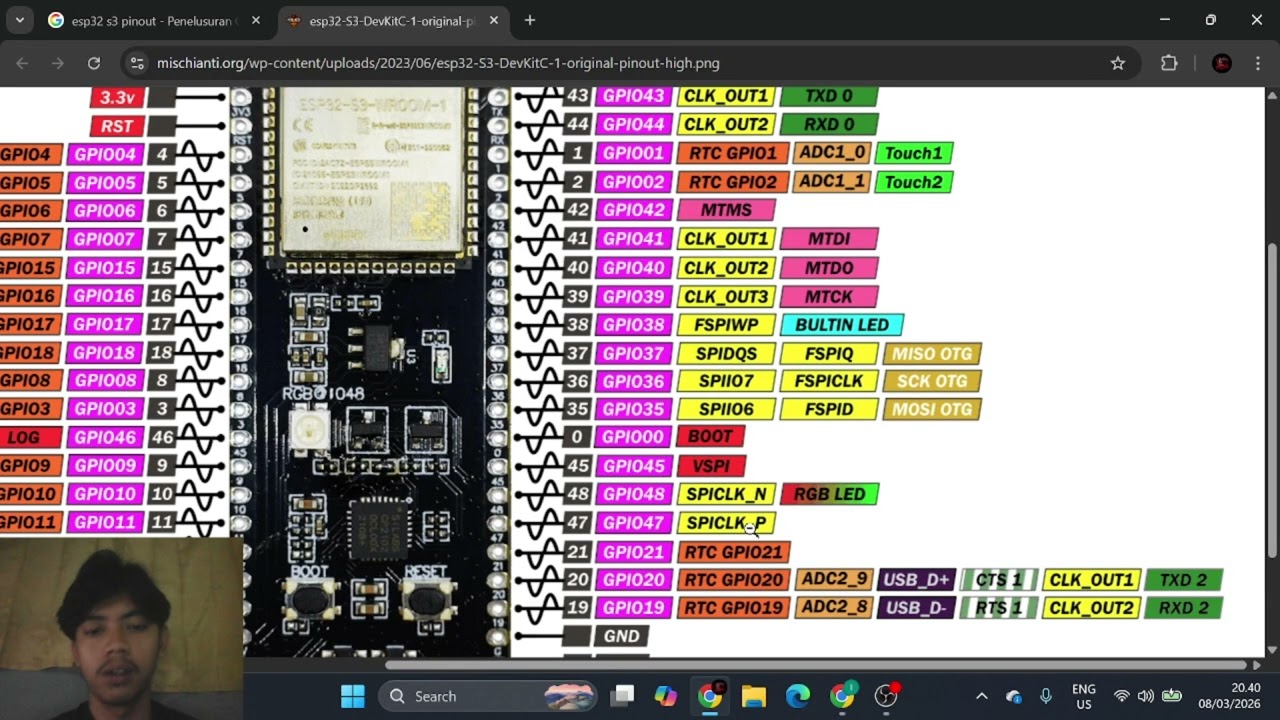The width and height of the screenshot is (1280, 720).
Task: Open the active Chrome taskbar icon
Action: [x=710, y=696]
